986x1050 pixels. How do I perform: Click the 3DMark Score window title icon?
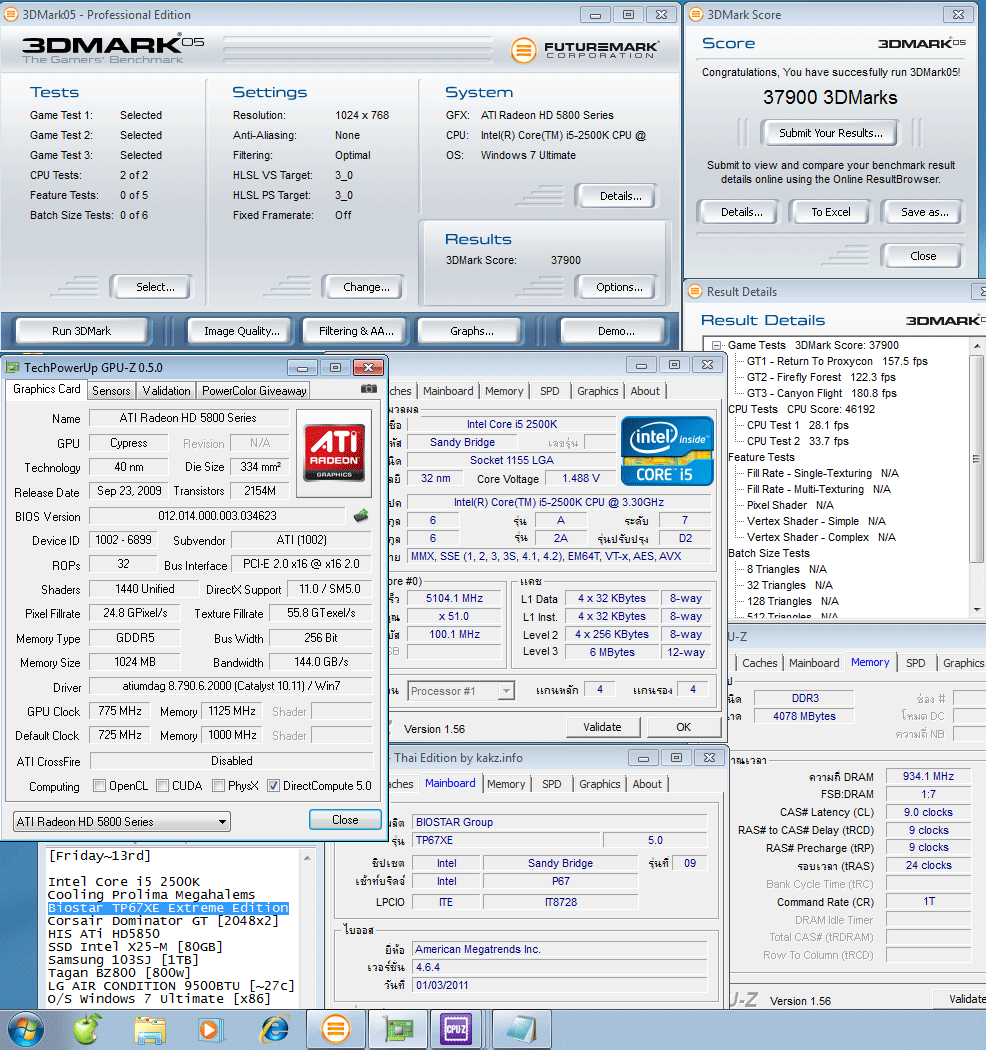click(696, 14)
